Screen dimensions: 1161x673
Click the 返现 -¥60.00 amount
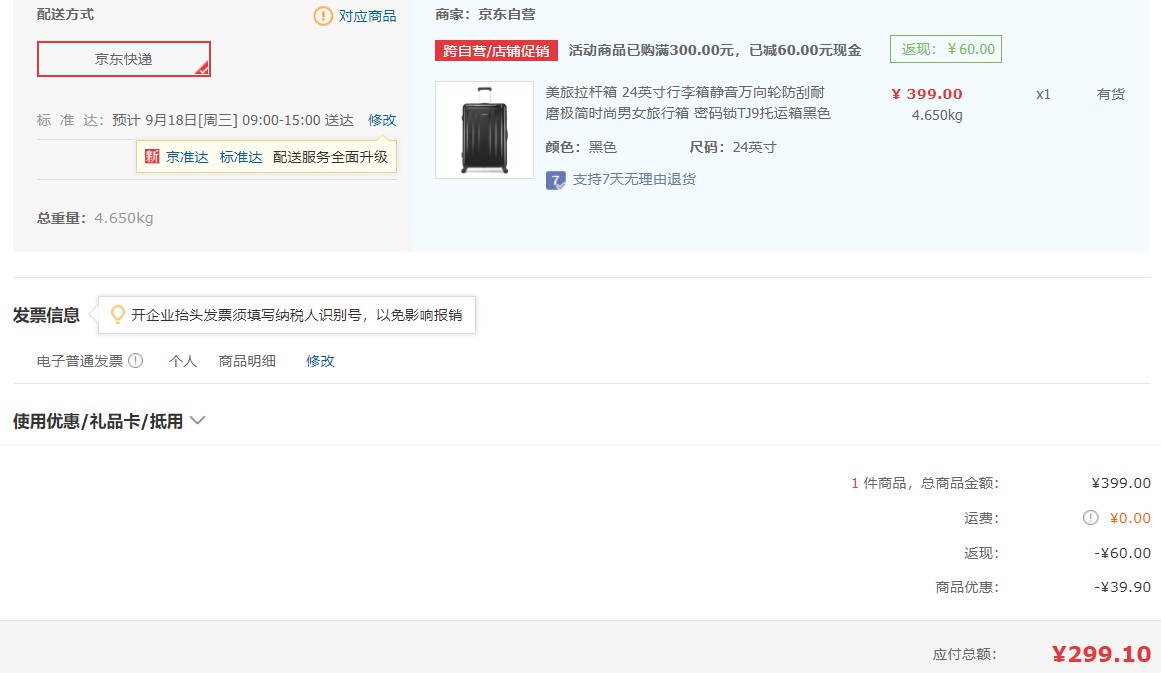(x=1122, y=553)
